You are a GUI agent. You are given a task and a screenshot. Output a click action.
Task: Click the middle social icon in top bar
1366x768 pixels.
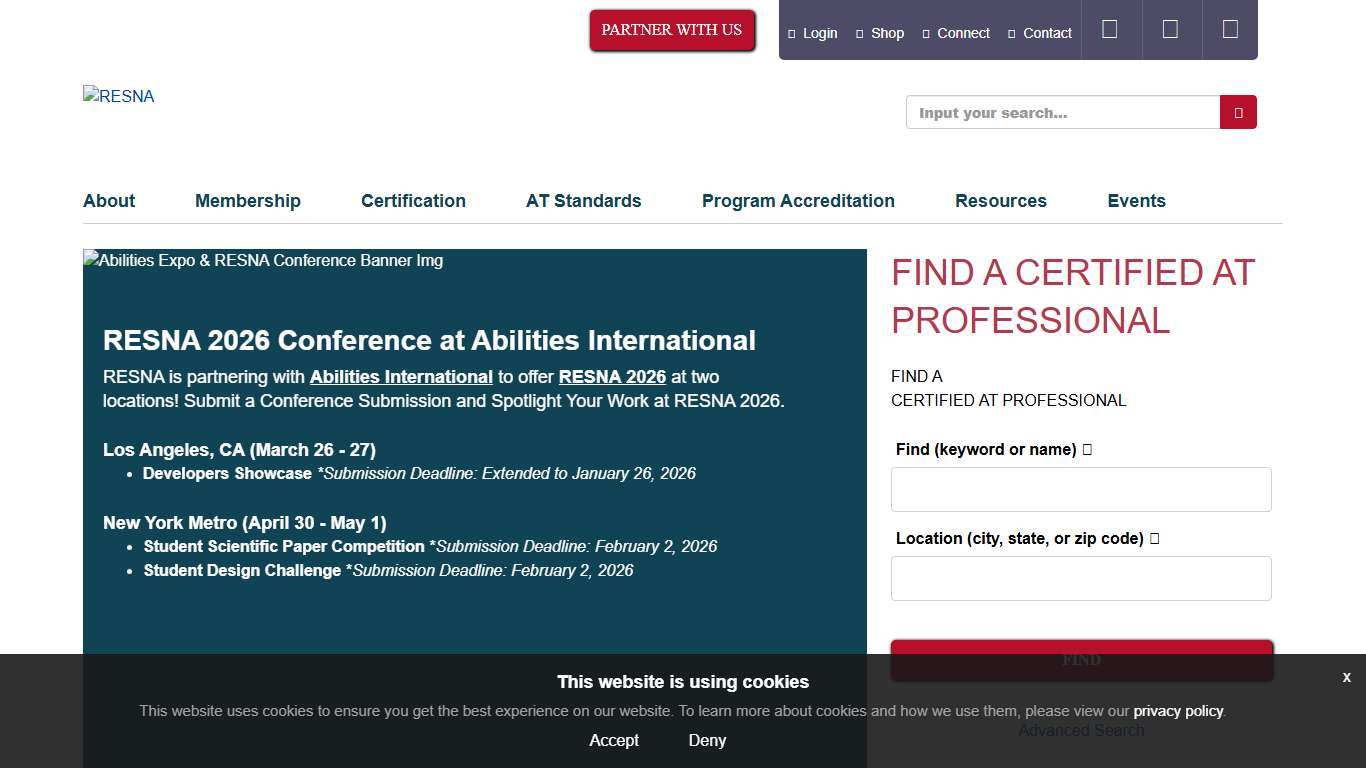click(x=1170, y=30)
